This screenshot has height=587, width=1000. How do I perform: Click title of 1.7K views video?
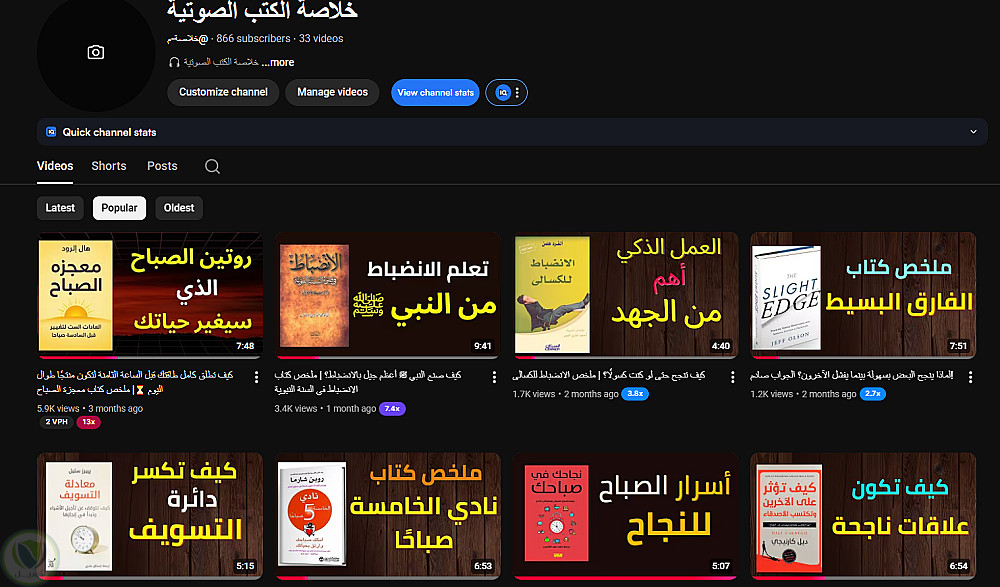(609, 375)
